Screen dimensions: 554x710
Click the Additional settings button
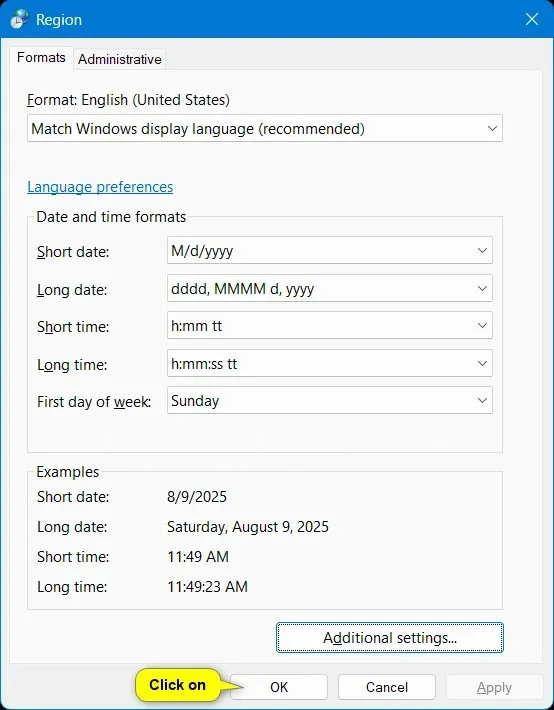click(x=390, y=638)
